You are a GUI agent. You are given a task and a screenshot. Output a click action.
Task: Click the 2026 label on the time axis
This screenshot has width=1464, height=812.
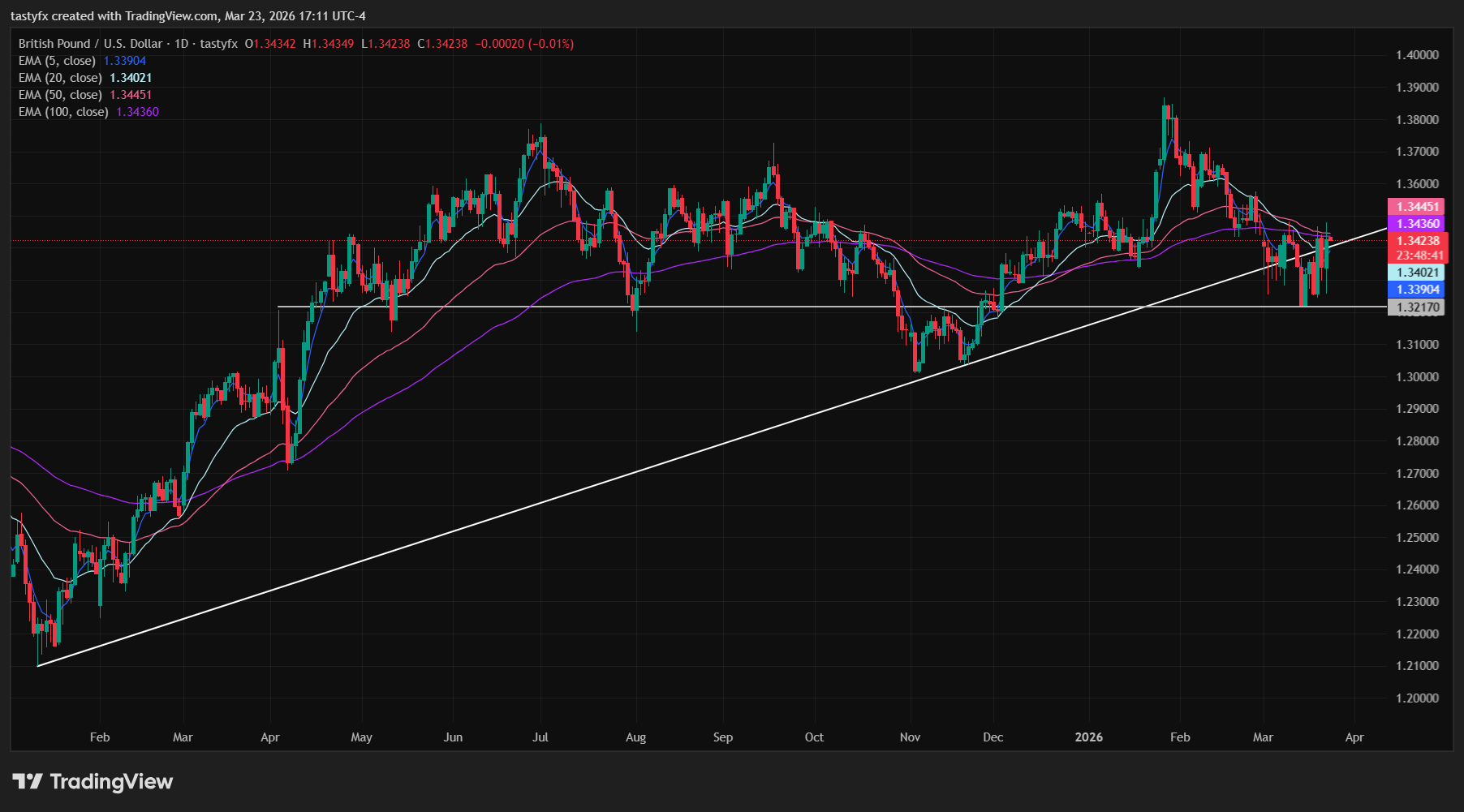tap(1087, 737)
